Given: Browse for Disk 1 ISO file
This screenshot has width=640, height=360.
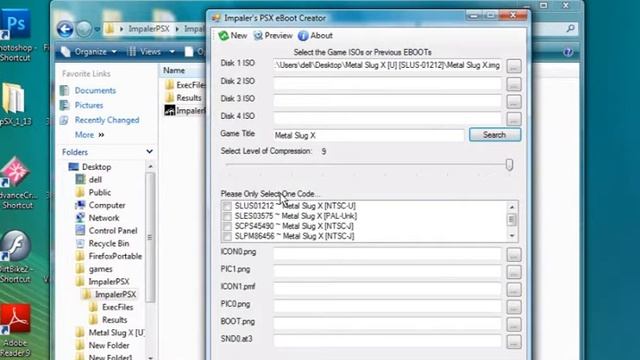Looking at the screenshot, I should point(514,65).
